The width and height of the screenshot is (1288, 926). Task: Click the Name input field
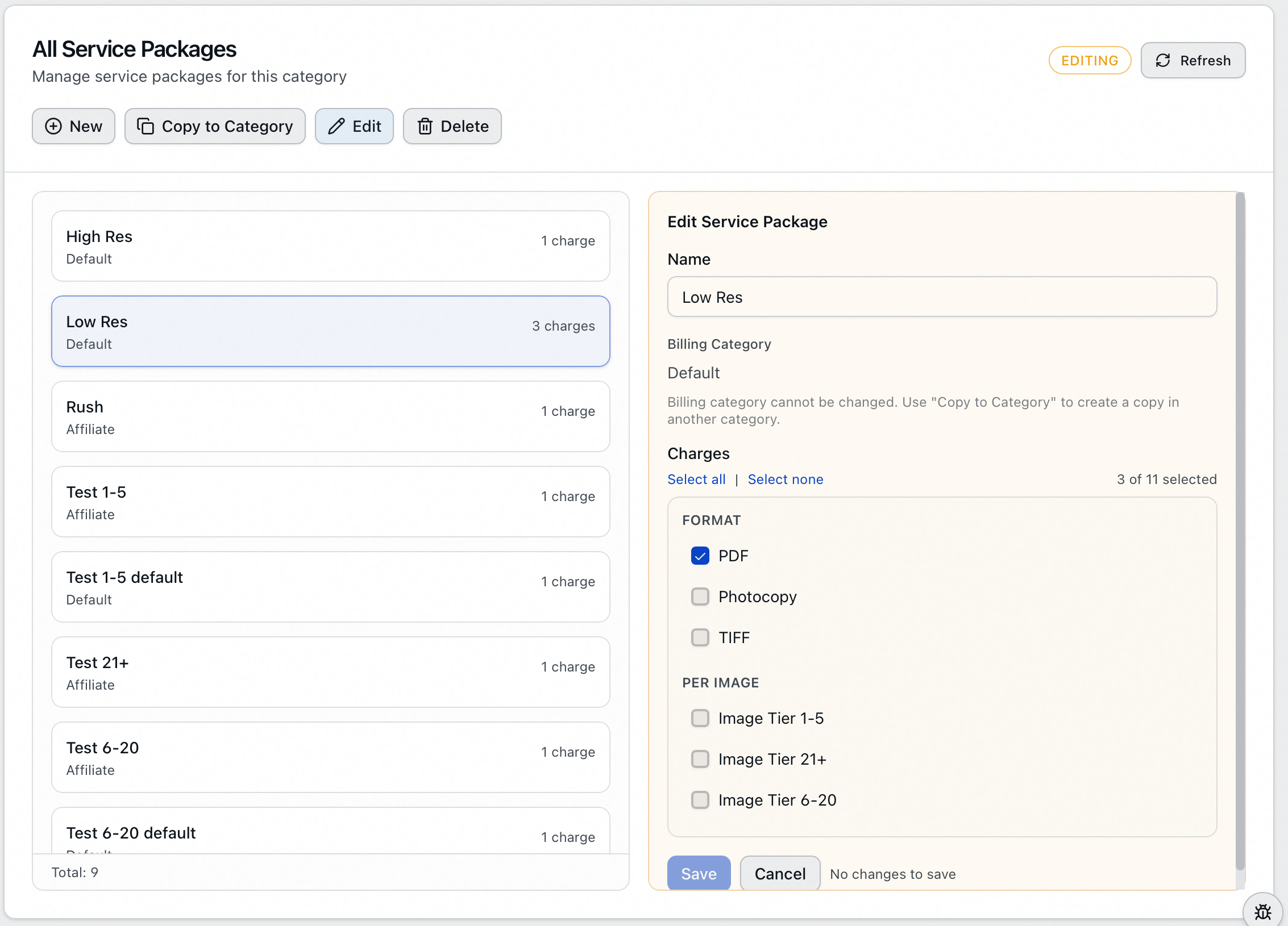942,297
